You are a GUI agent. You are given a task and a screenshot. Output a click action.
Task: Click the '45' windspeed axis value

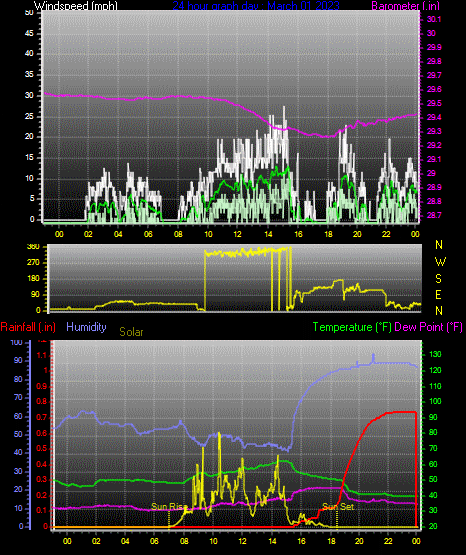29,33
